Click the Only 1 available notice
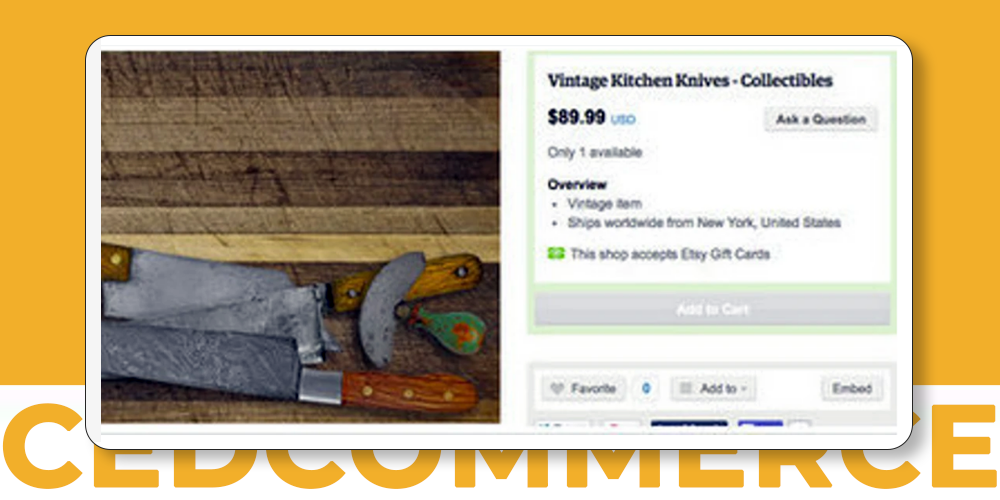The image size is (1000, 500). point(595,153)
